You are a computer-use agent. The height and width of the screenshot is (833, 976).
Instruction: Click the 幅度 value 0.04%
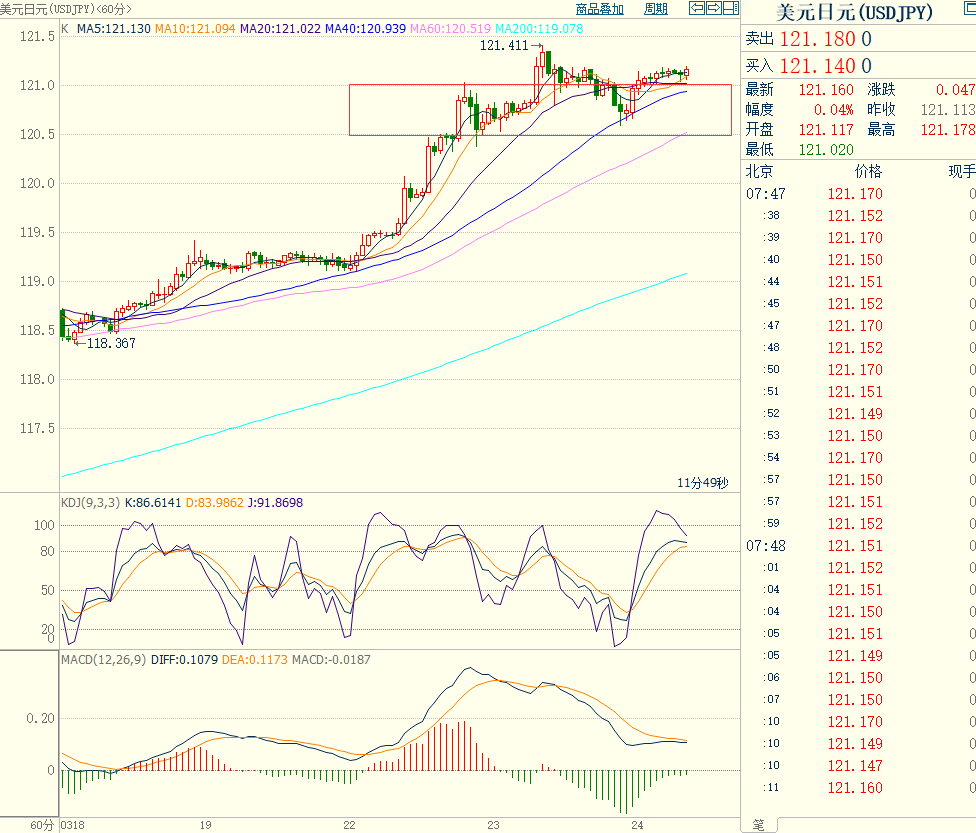pyautogui.click(x=833, y=110)
